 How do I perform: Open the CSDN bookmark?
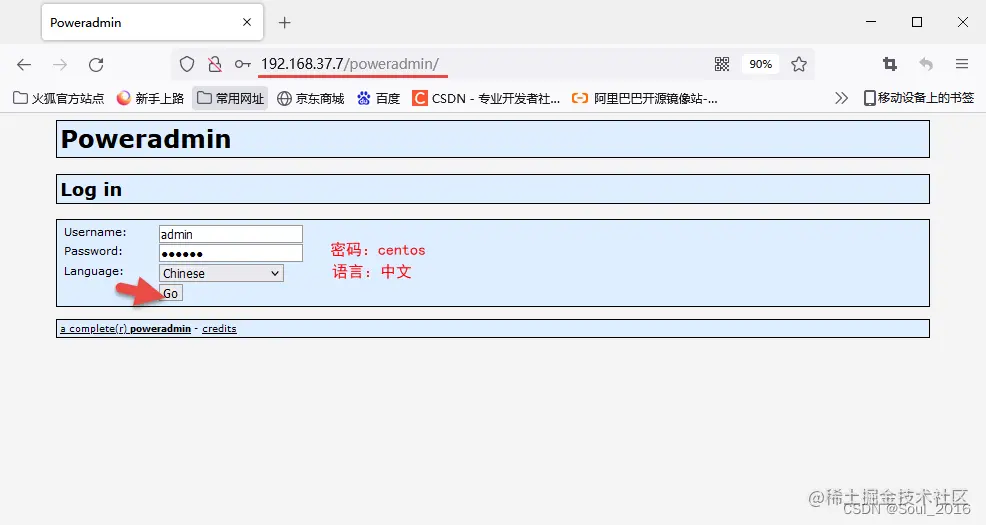(485, 98)
